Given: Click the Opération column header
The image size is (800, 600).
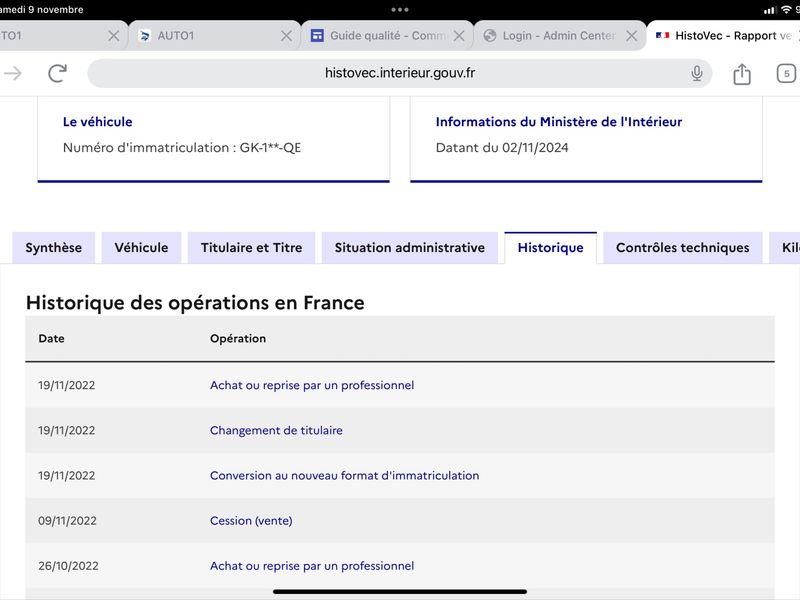Looking at the screenshot, I should pyautogui.click(x=238, y=339).
